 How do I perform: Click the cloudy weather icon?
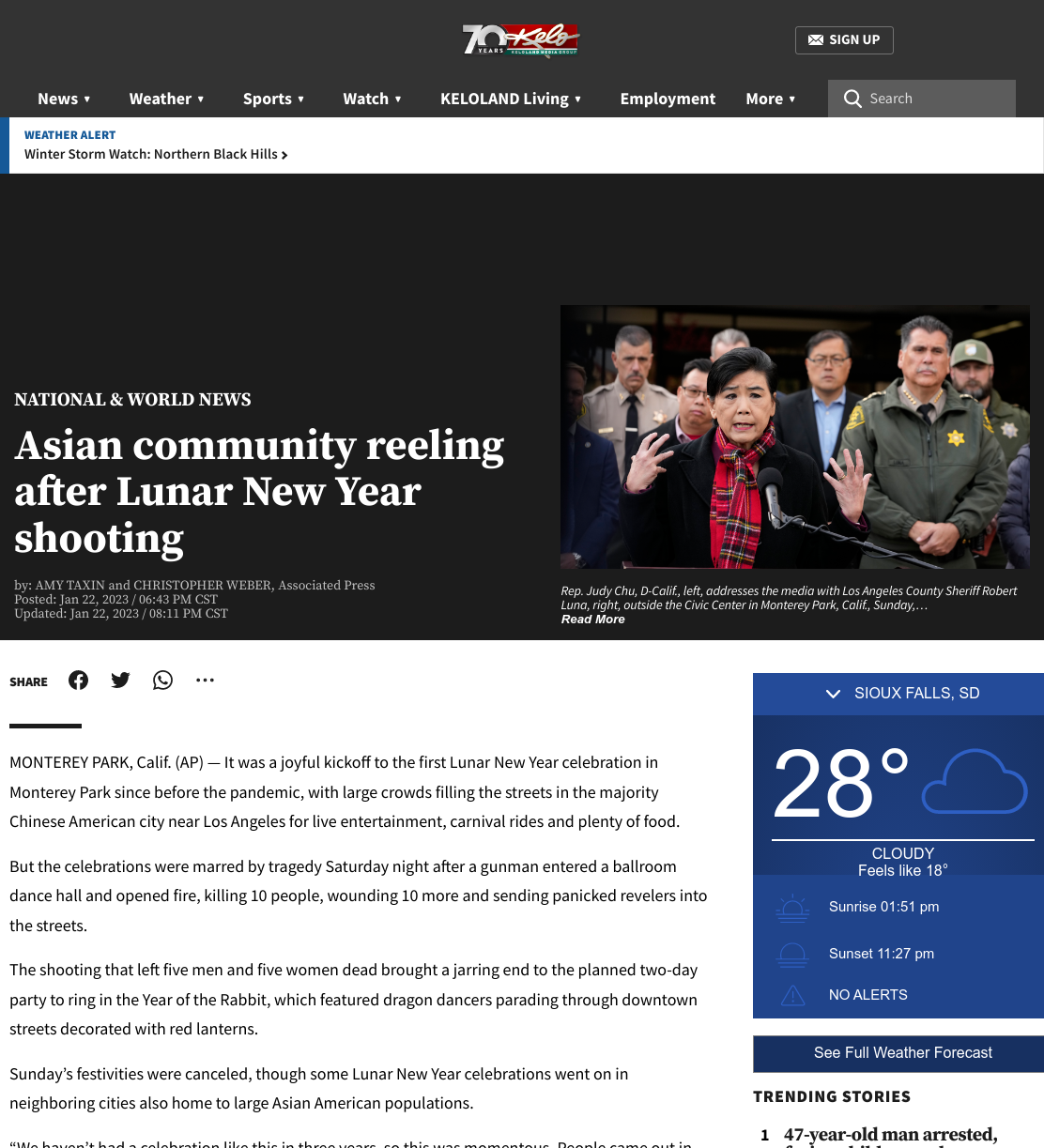pos(975,782)
